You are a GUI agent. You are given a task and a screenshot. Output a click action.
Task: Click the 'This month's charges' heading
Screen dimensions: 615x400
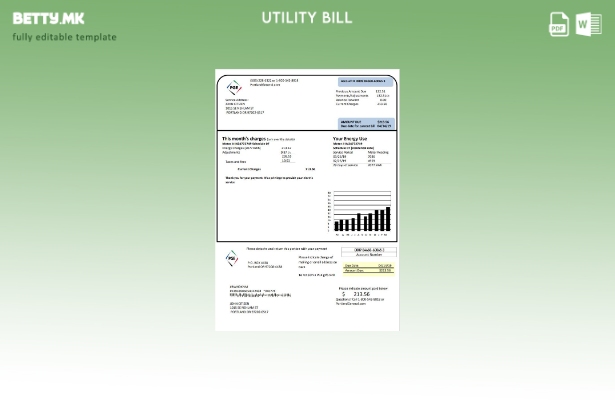(244, 138)
